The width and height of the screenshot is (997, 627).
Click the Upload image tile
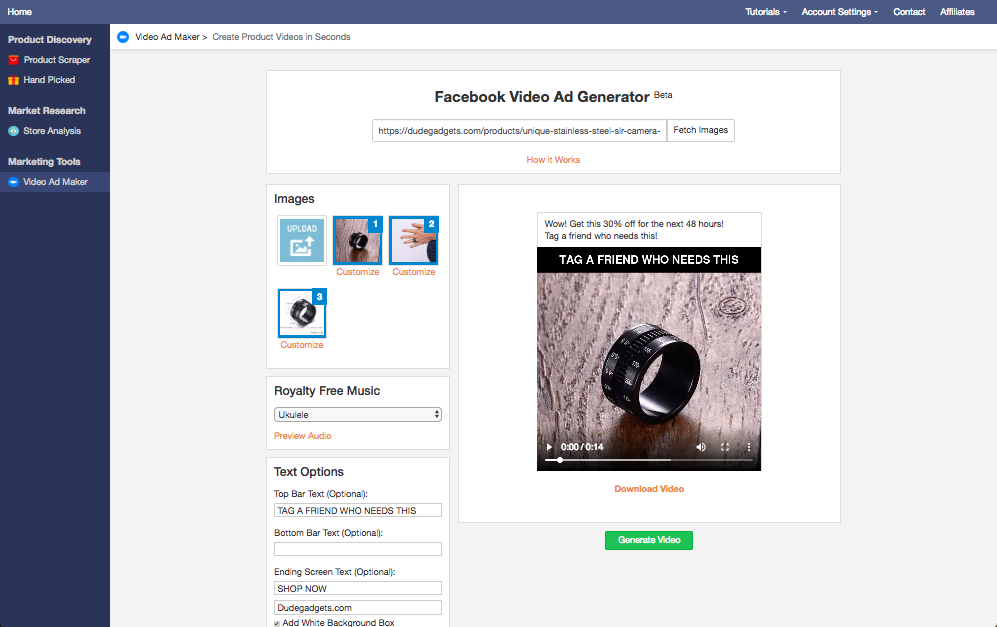coord(302,240)
